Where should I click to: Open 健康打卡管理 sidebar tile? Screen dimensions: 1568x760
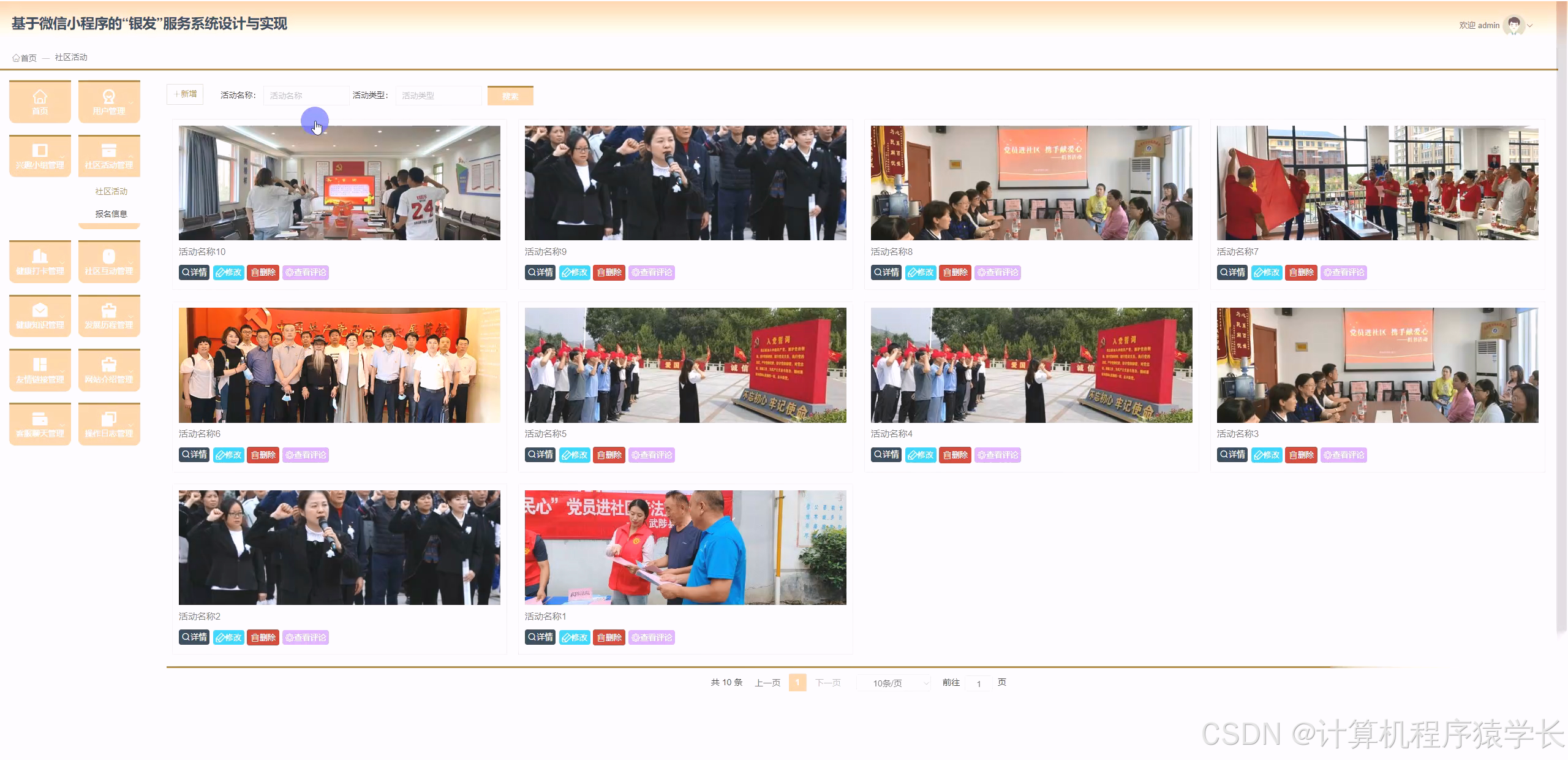(40, 262)
